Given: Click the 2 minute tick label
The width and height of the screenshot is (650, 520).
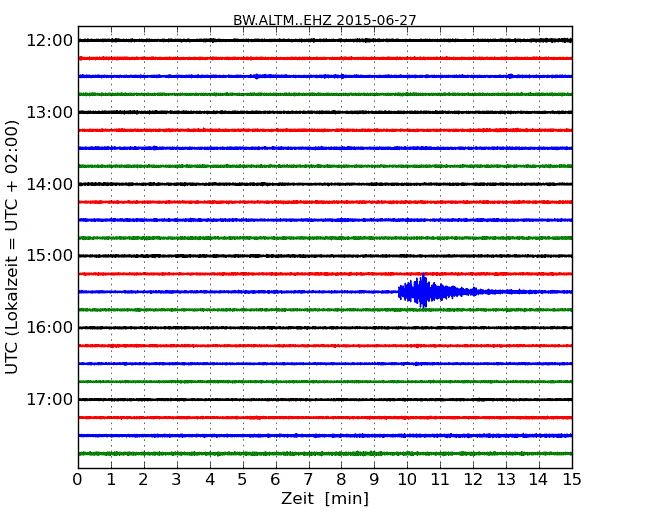Looking at the screenshot, I should (x=143, y=480).
